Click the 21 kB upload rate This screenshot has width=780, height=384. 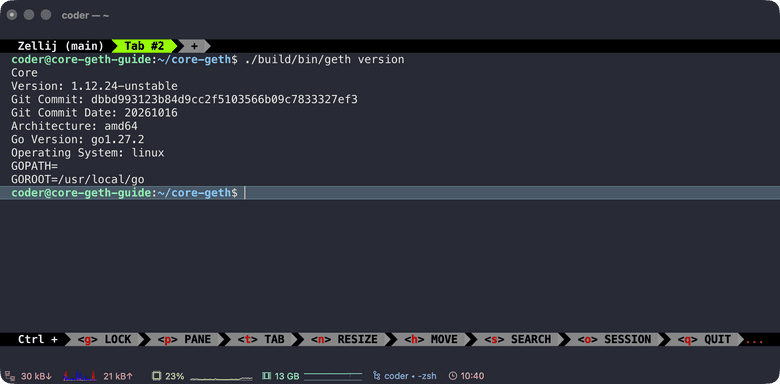click(118, 376)
